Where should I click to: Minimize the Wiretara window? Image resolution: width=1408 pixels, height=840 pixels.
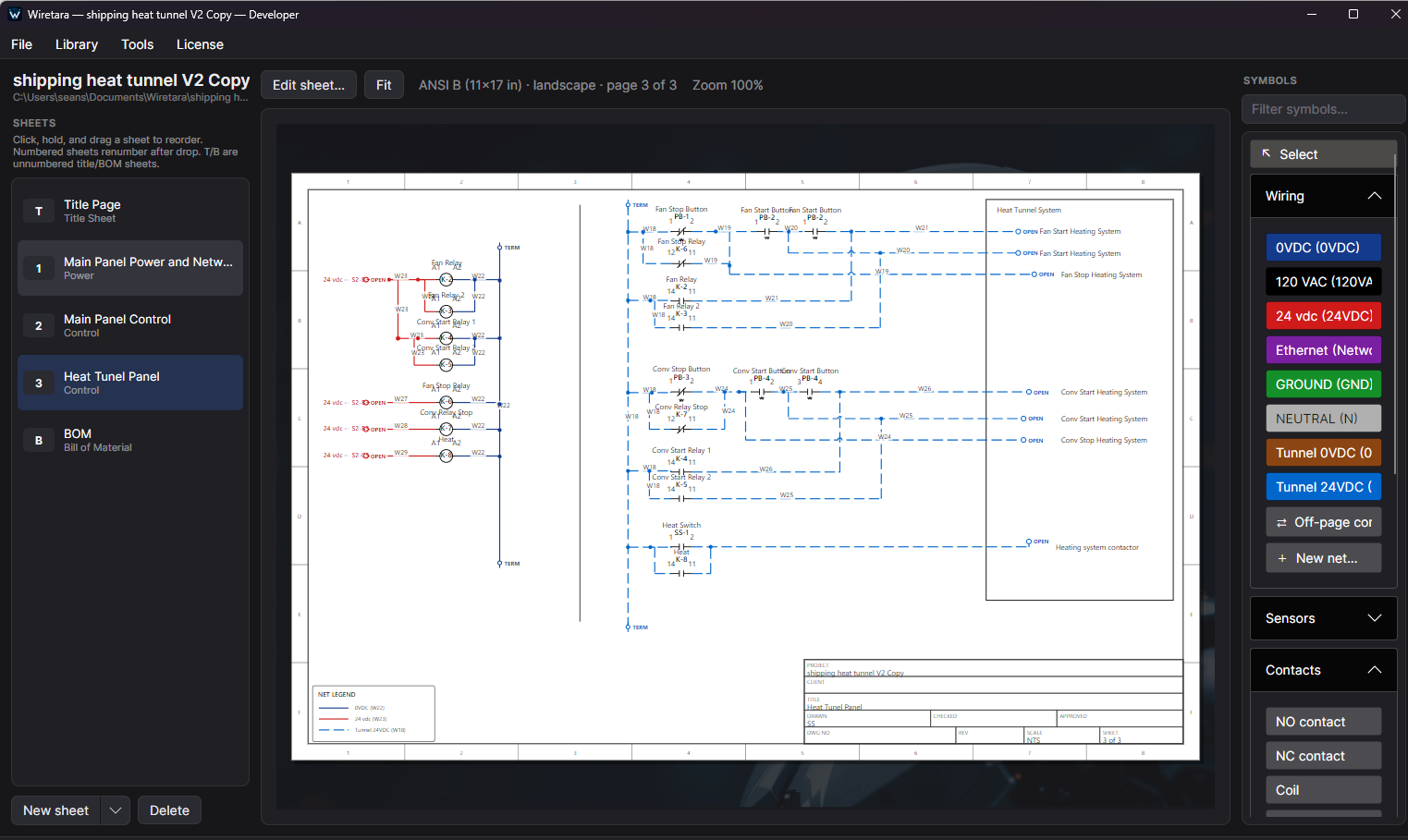click(1311, 14)
